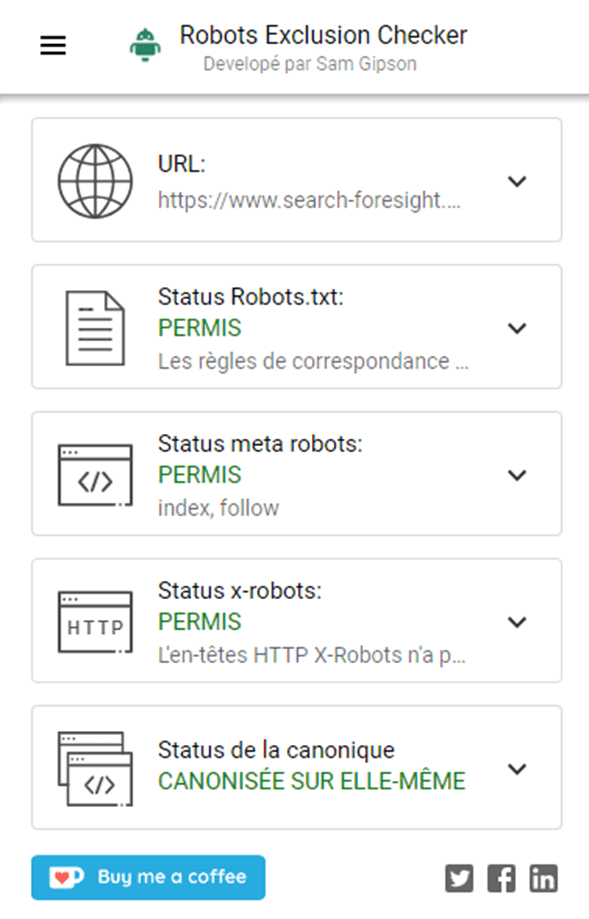Expand the Status Robots.txt chevron
This screenshot has height=919, width=589.
(x=517, y=328)
